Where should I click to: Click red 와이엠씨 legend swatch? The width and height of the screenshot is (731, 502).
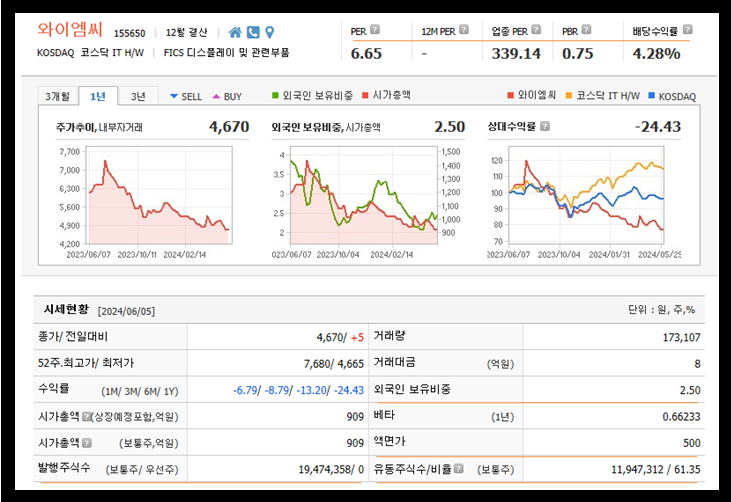pos(510,96)
